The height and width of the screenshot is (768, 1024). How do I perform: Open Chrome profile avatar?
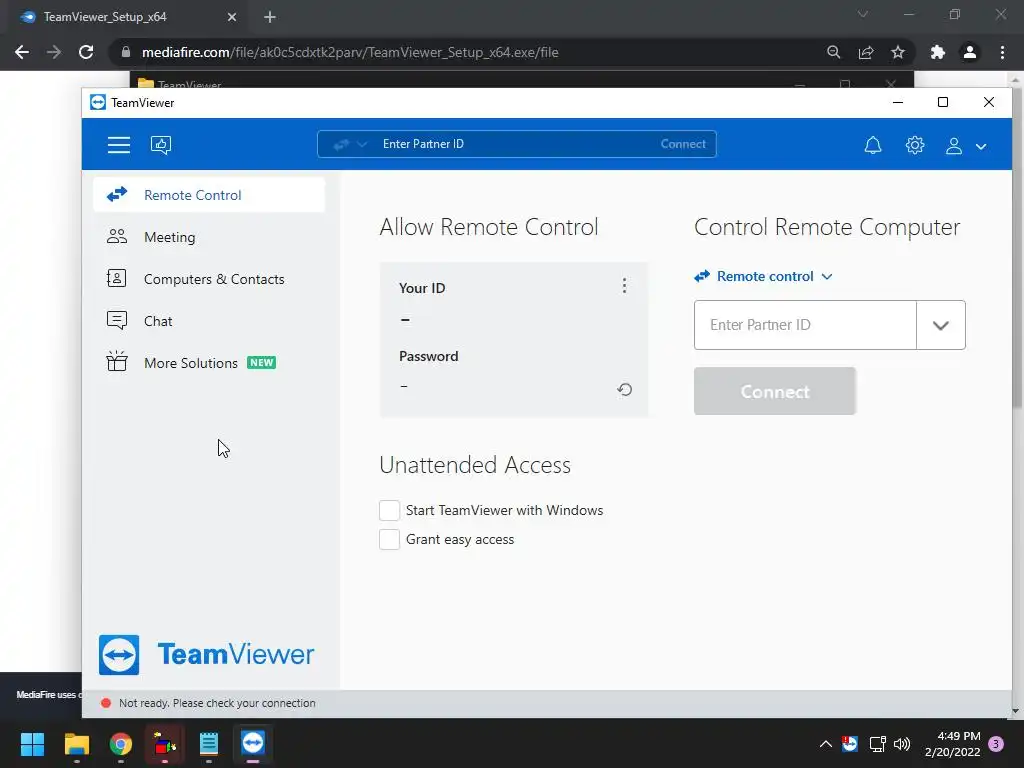click(970, 52)
